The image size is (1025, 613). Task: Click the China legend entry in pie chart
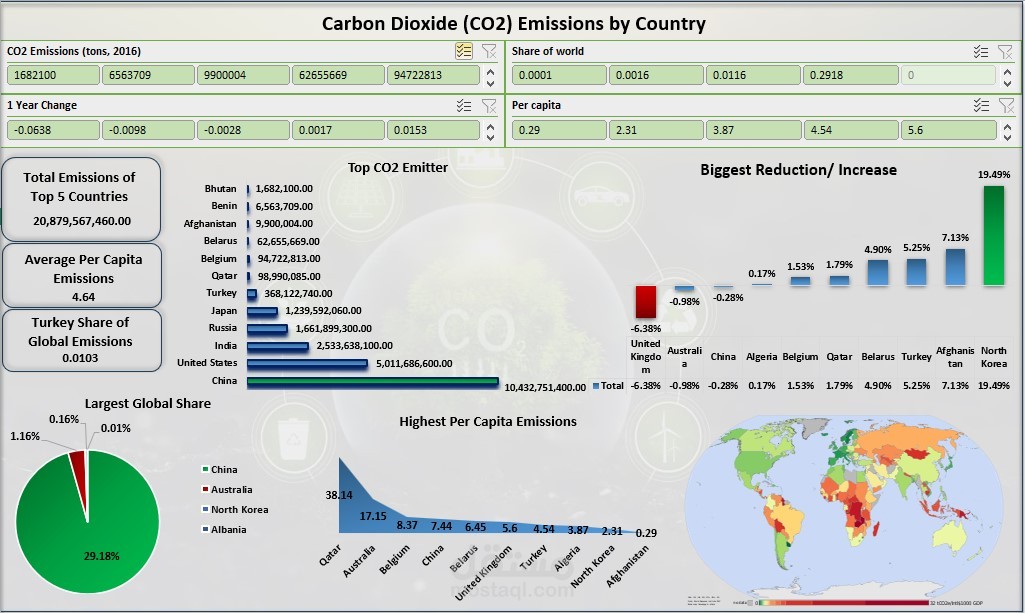(x=225, y=469)
